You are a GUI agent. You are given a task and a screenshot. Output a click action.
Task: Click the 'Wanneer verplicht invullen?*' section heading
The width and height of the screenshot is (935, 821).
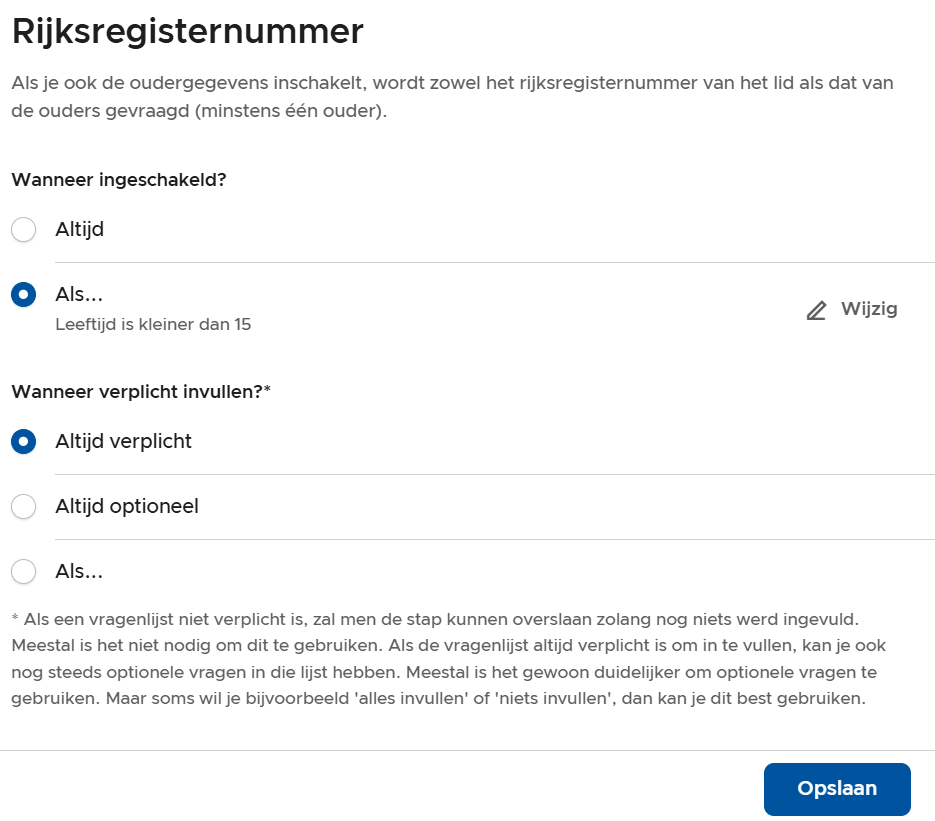point(141,391)
